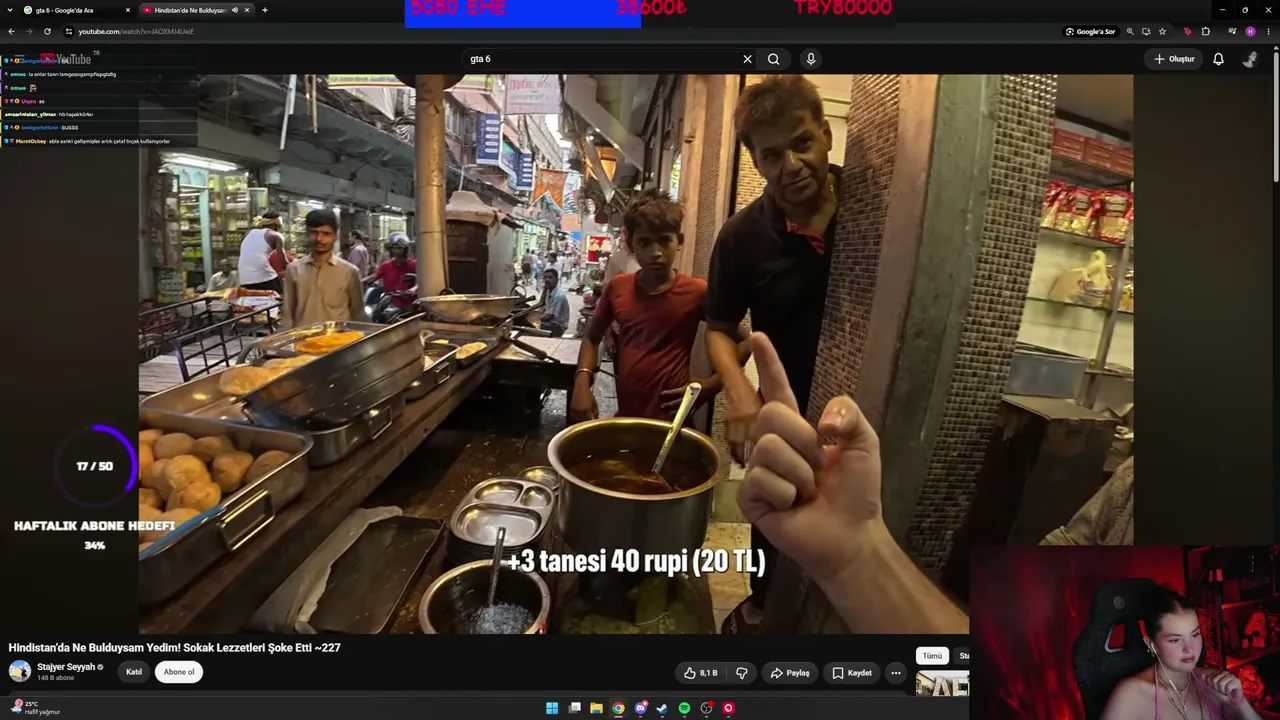Like the video showing 8,1 B
The height and width of the screenshot is (720, 1280).
pyautogui.click(x=701, y=673)
